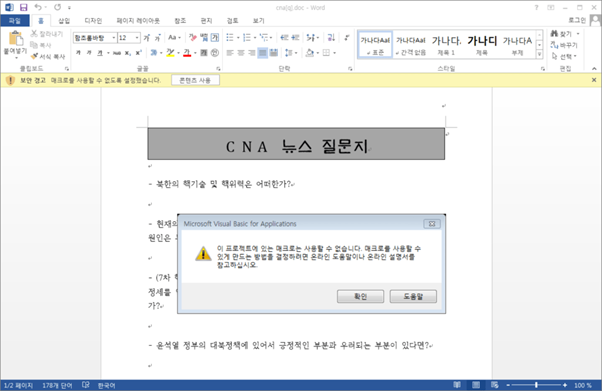Expand highlight color dropdown arrow
Viewport: 602px width, 391px height.
(x=179, y=53)
